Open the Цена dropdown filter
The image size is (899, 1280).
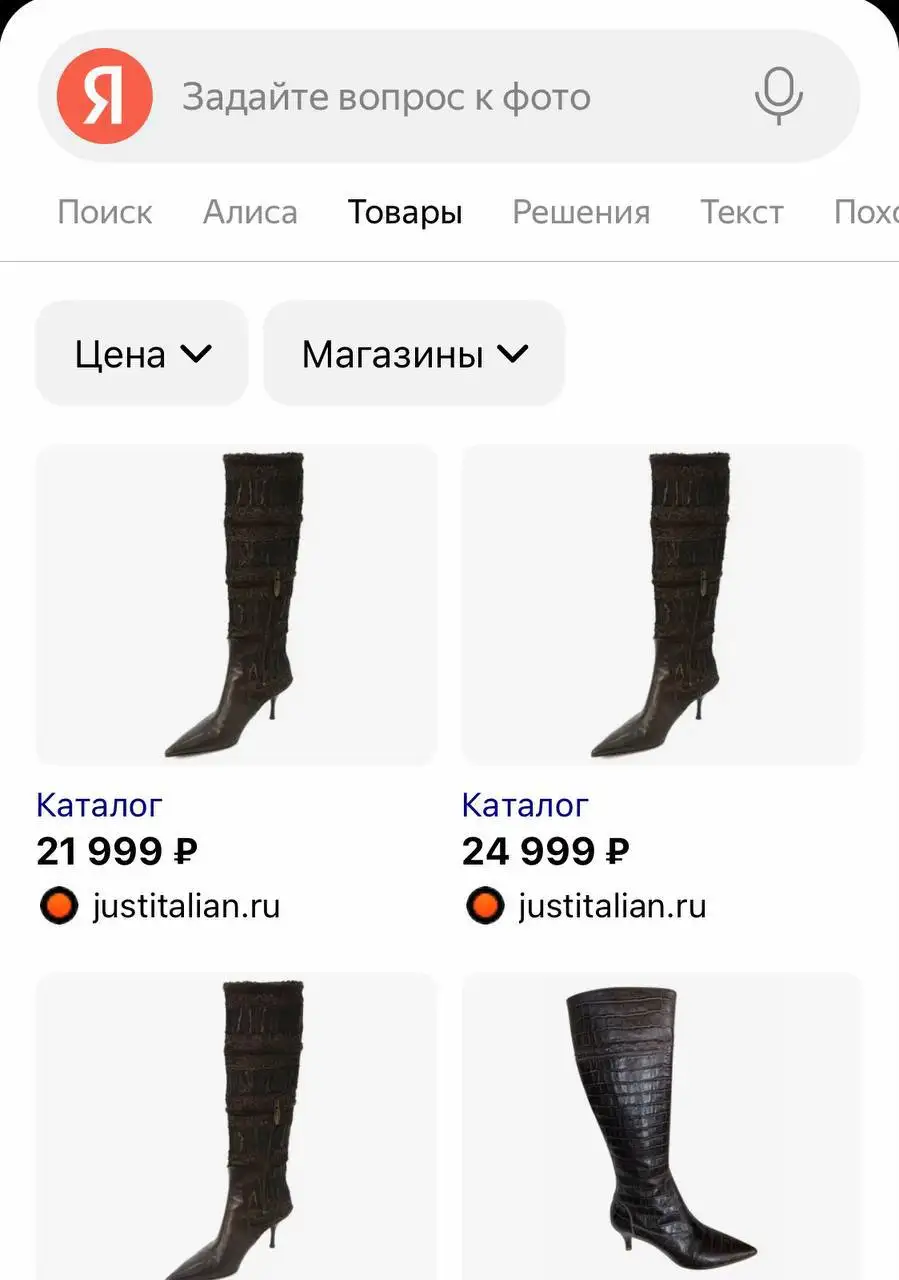142,353
